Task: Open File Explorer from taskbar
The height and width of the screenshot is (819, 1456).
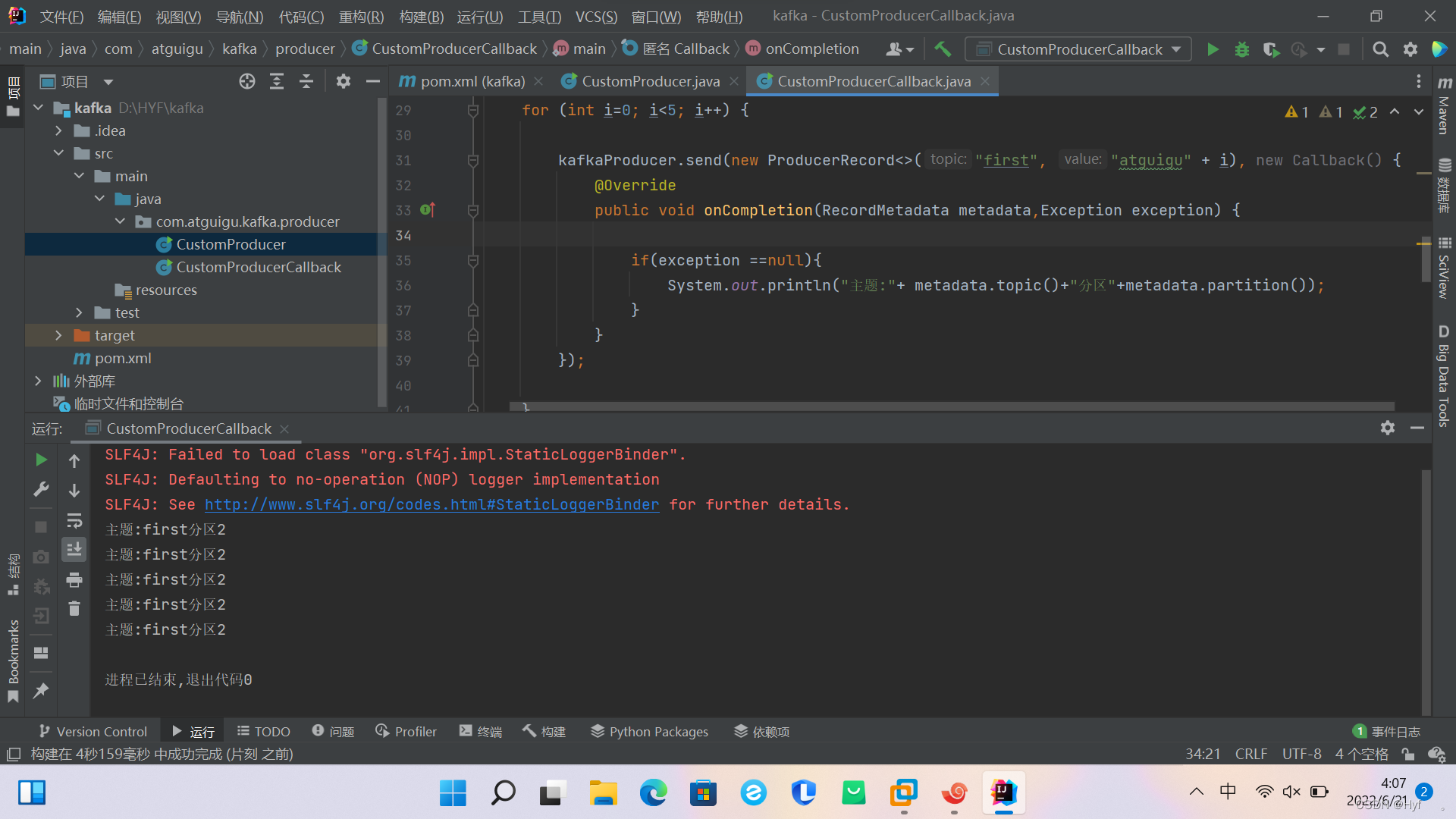Action: pyautogui.click(x=603, y=792)
